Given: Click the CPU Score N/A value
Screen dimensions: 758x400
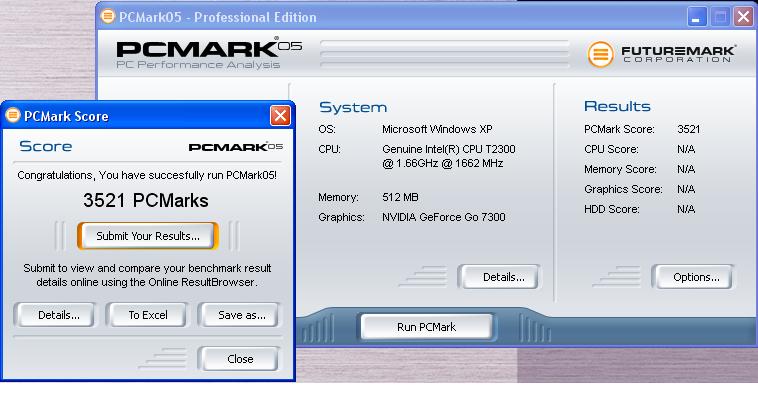Looking at the screenshot, I should pos(686,149).
